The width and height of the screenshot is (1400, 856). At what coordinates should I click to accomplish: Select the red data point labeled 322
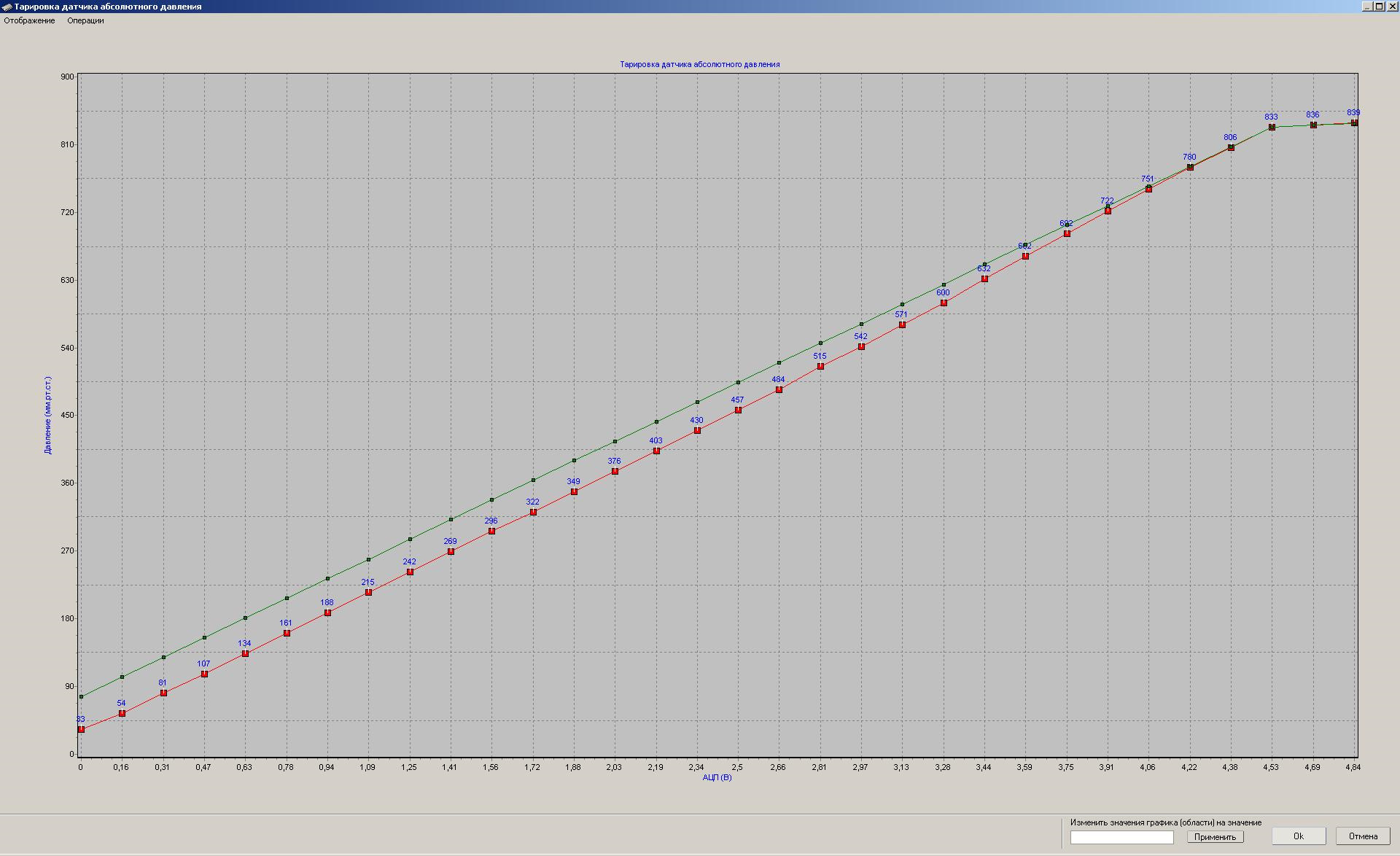(533, 512)
